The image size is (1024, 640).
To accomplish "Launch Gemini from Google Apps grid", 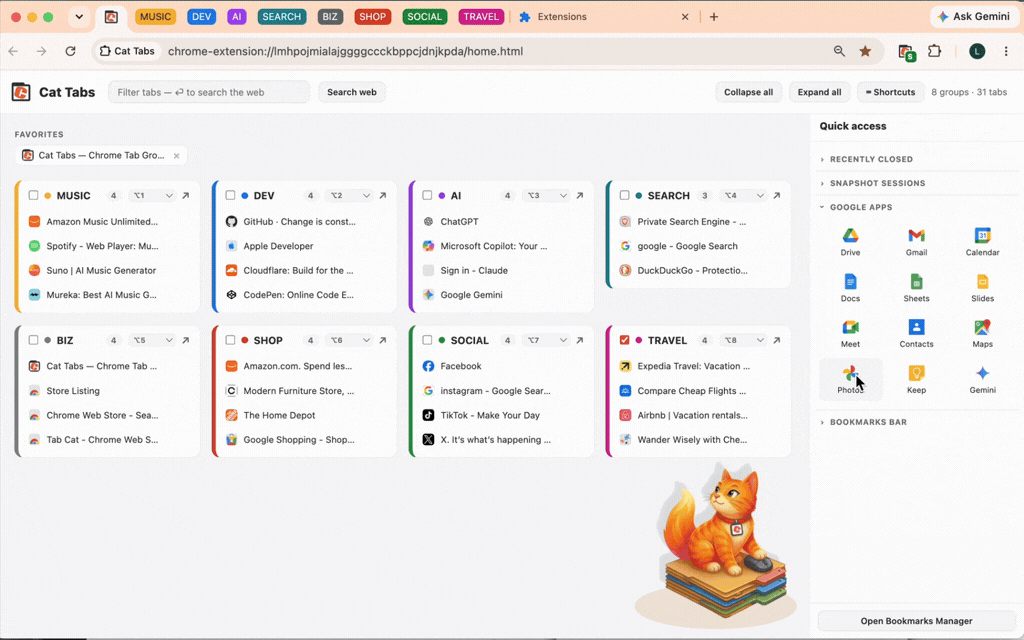I will click(x=982, y=379).
